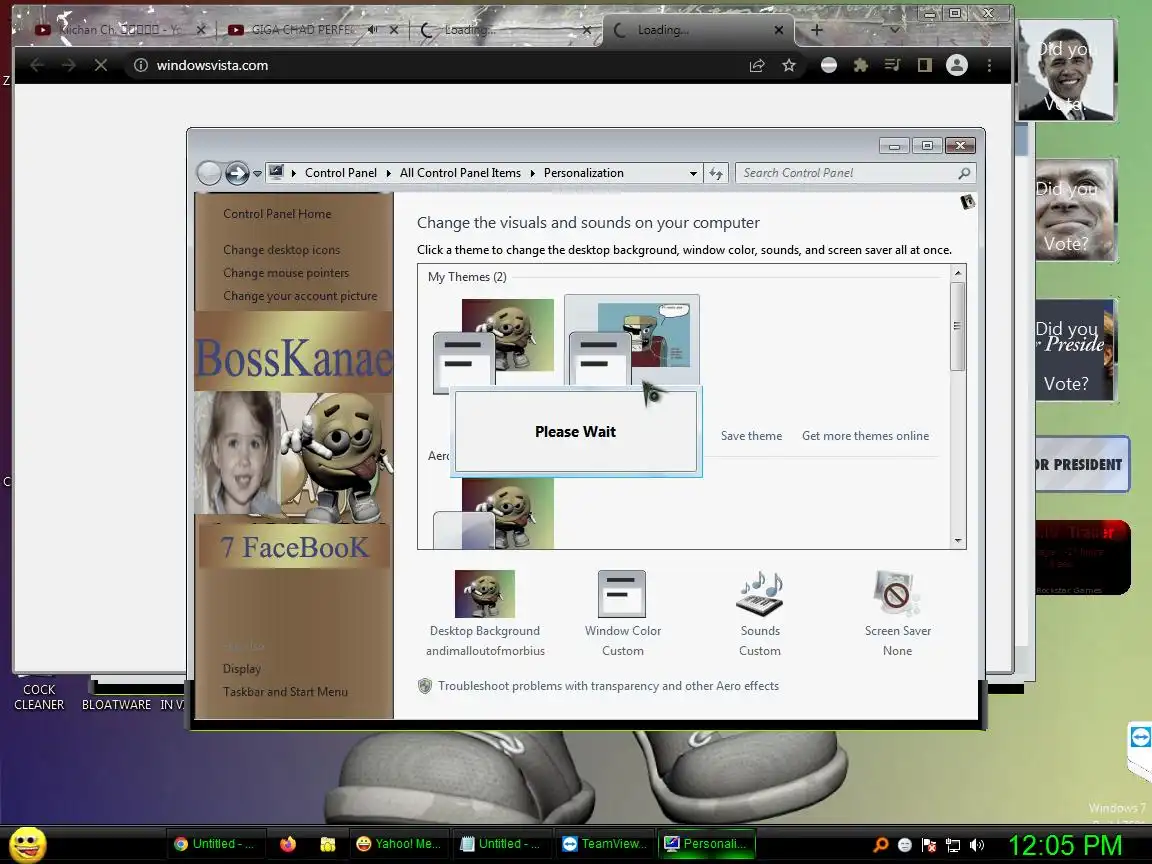Screen dimensions: 1152x864
Task: Click the themes list scroll up arrow
Action: pos(957,273)
